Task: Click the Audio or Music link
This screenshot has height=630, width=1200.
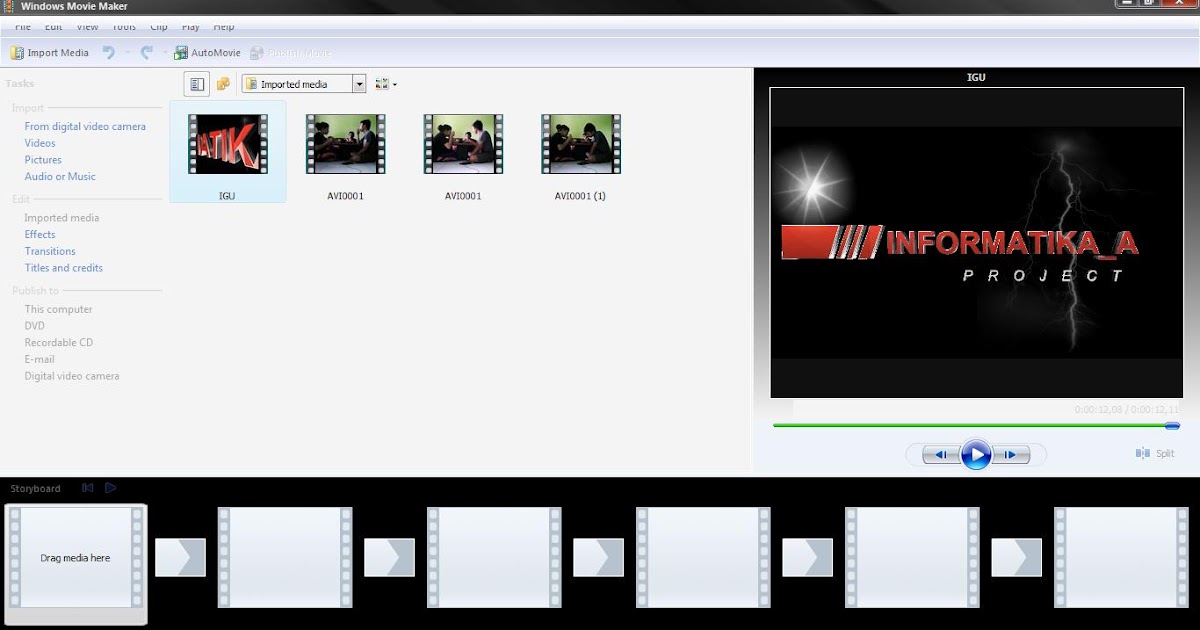Action: [60, 176]
